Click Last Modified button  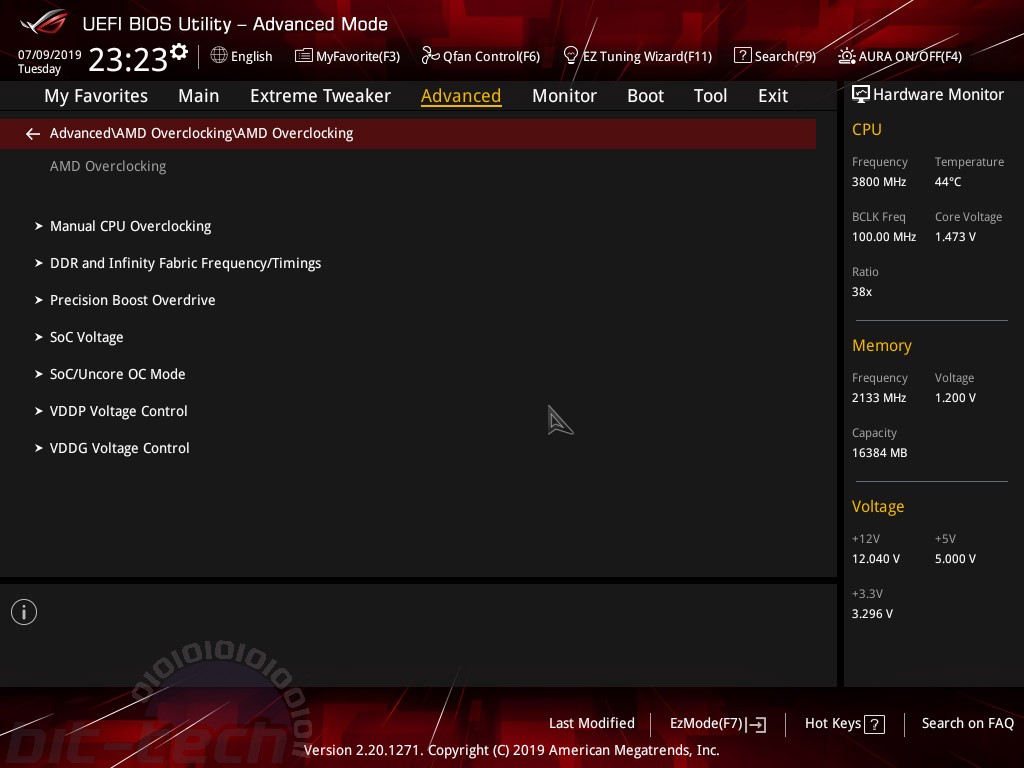point(592,724)
